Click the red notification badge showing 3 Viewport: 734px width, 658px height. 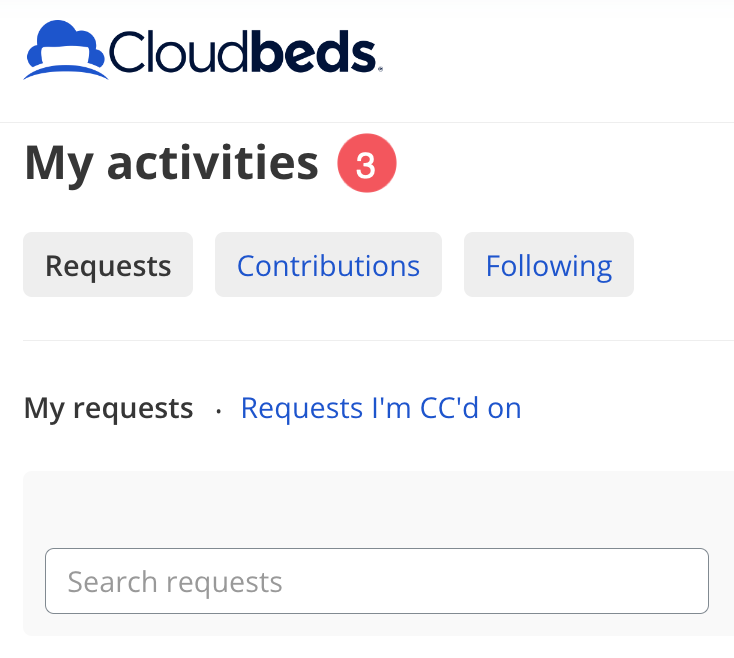367,165
